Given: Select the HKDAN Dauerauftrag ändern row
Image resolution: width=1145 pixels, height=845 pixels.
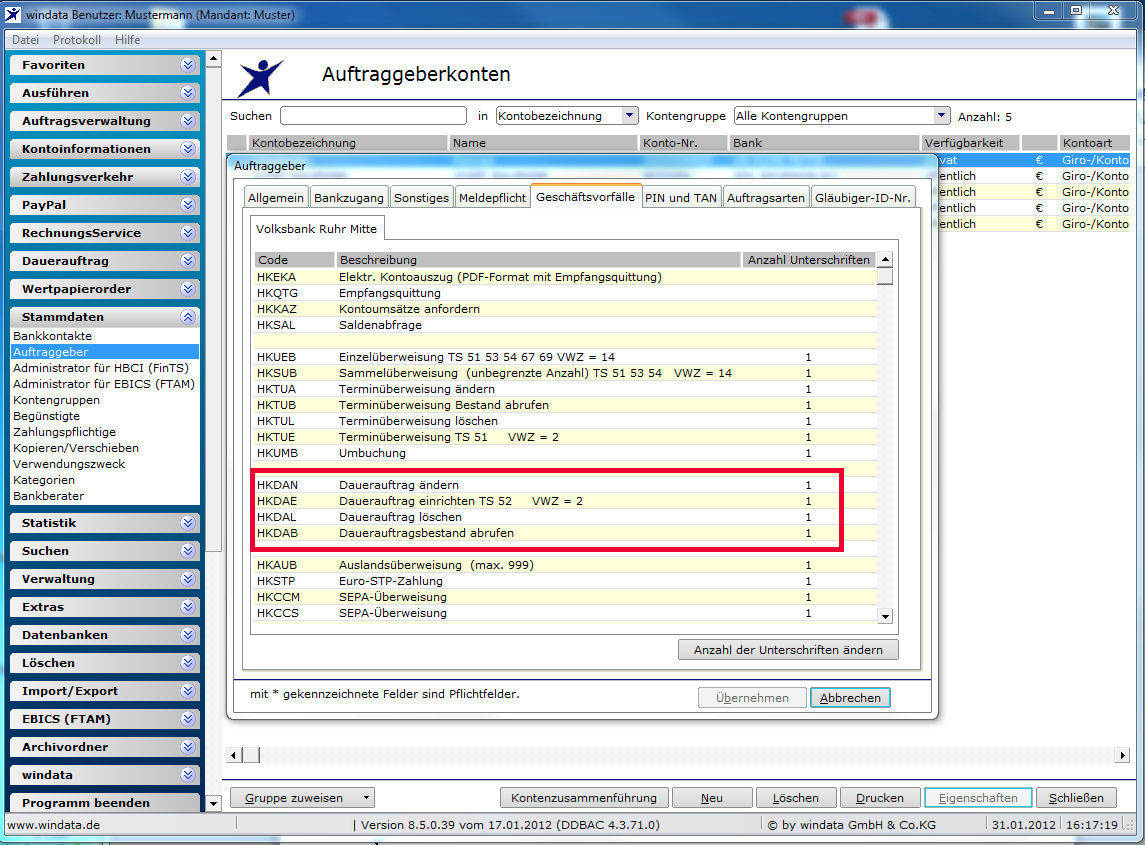Looking at the screenshot, I should [564, 485].
